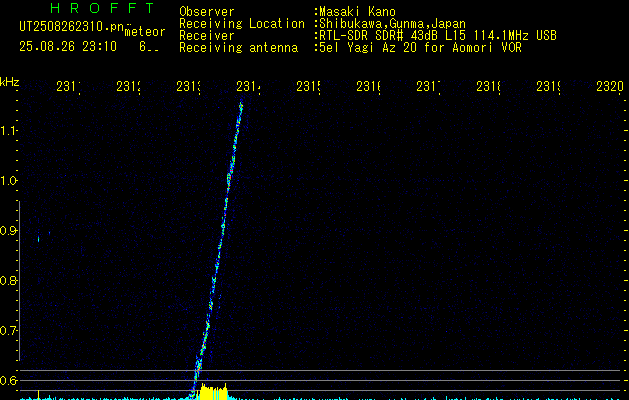
Task: Select the observer name Masaki Kano
Action: [x=357, y=12]
